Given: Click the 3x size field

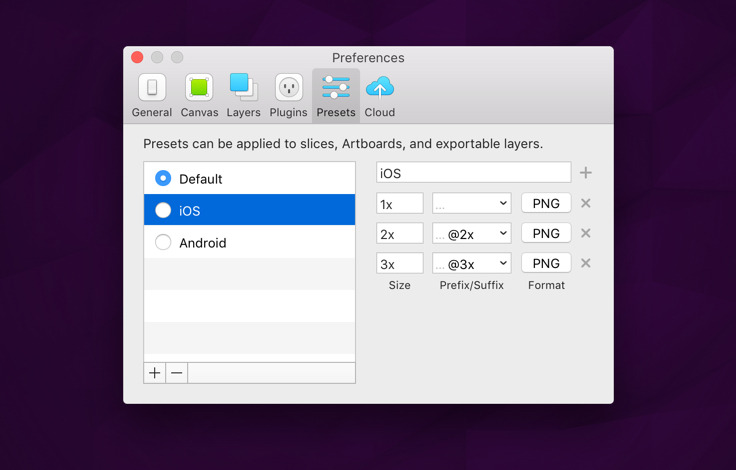Looking at the screenshot, I should pos(399,263).
